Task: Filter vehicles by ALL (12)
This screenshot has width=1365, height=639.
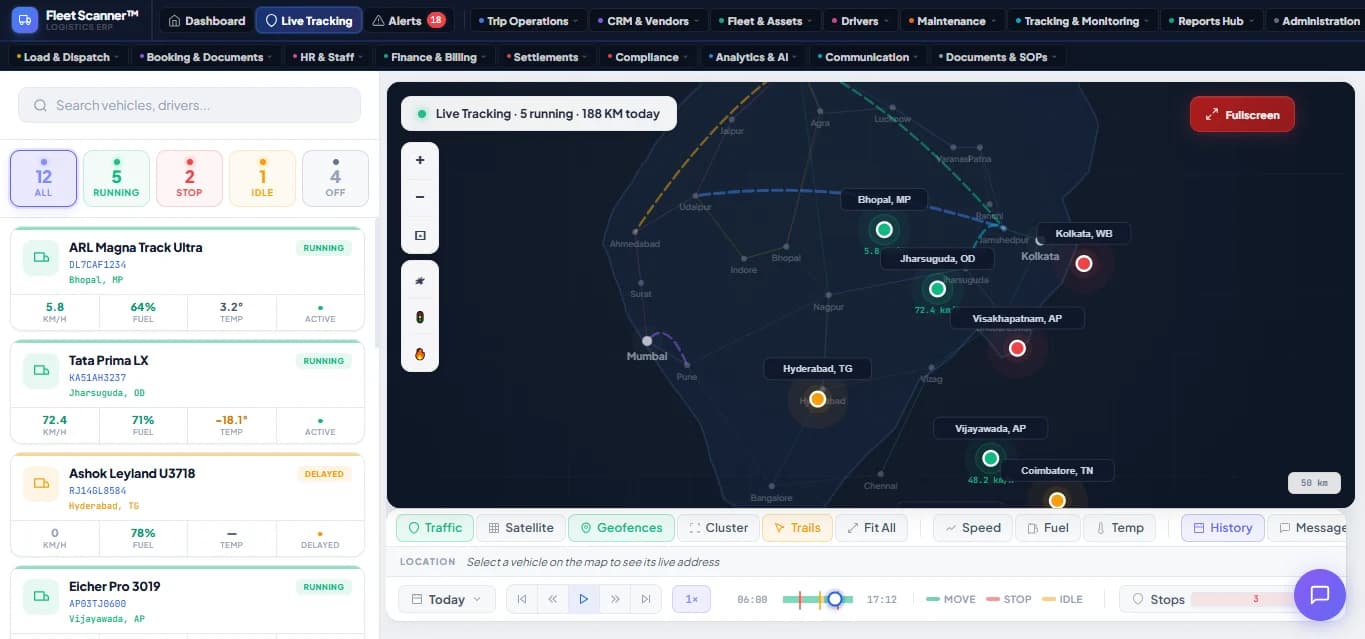Action: (x=43, y=179)
